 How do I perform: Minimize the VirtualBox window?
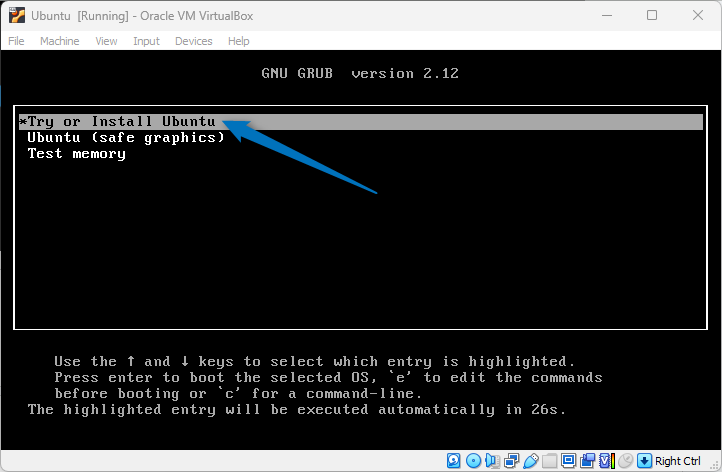click(x=607, y=15)
